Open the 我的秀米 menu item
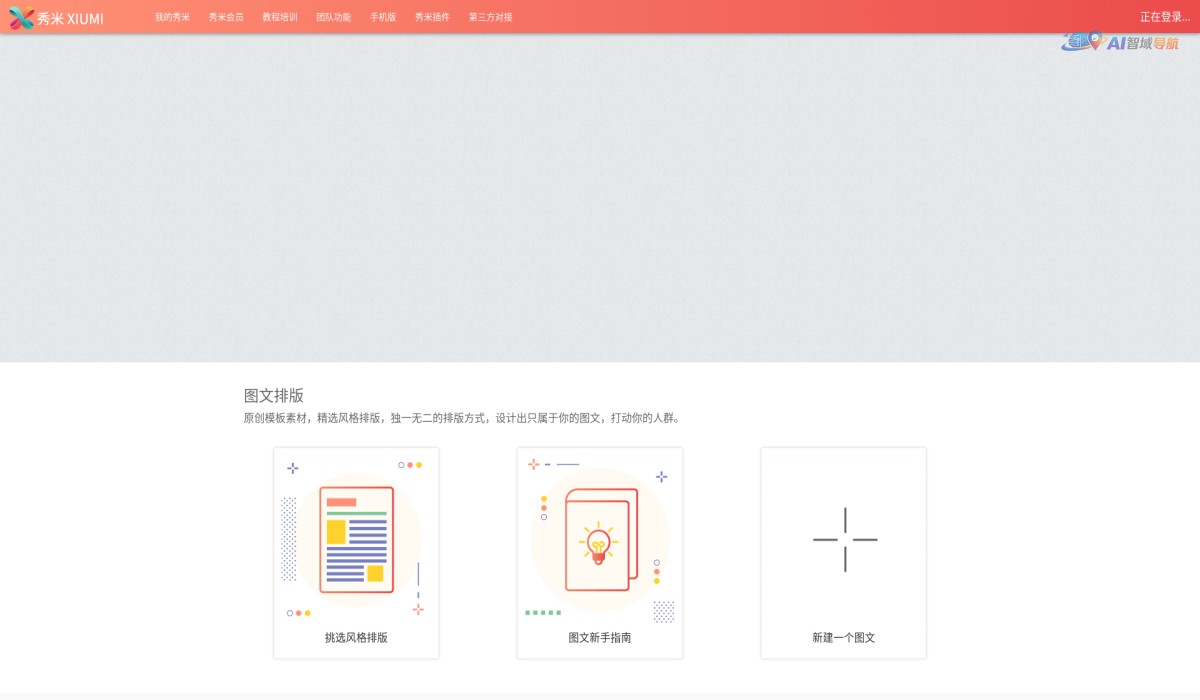The height and width of the screenshot is (700, 1200). [x=172, y=16]
